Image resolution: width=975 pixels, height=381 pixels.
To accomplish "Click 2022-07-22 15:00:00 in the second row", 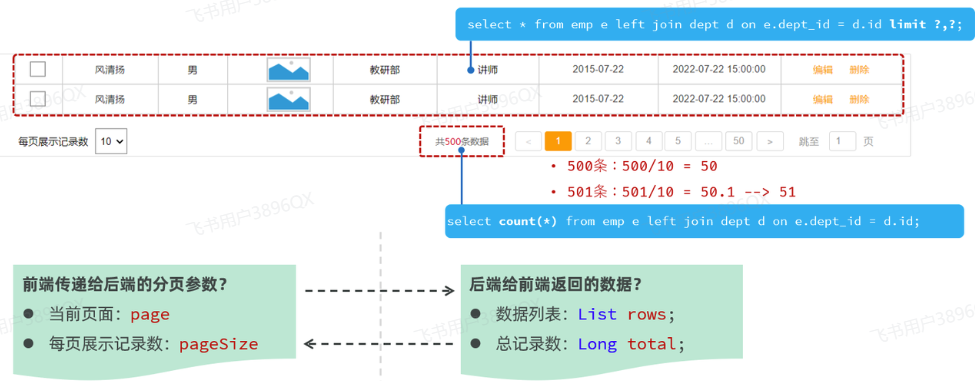I will pos(719,99).
